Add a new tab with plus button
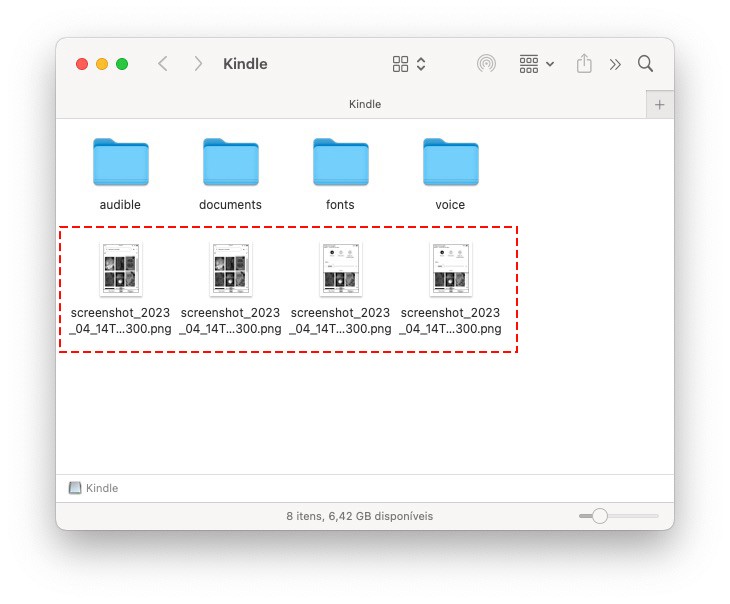 pos(659,104)
